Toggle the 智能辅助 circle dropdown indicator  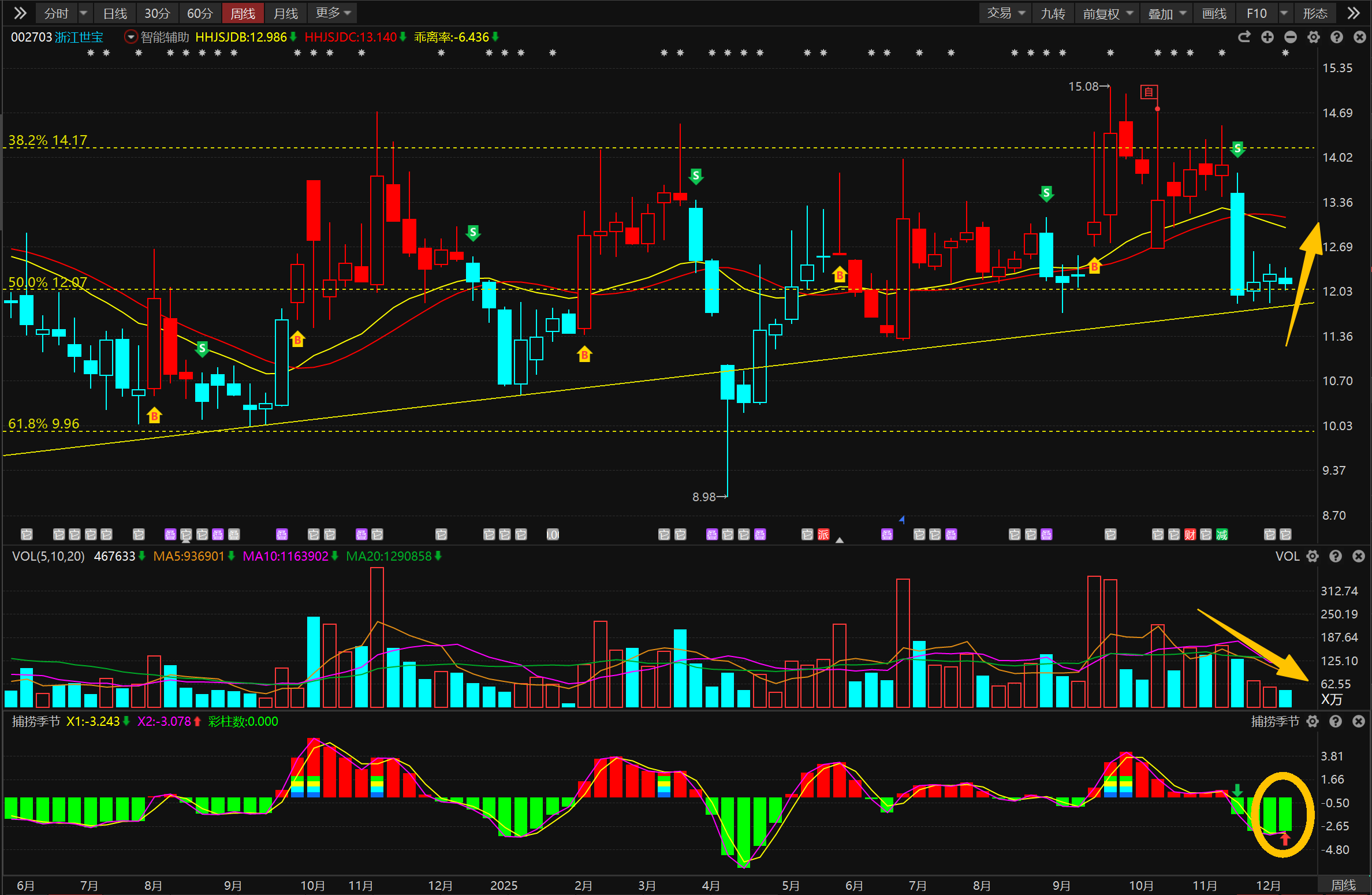[131, 37]
